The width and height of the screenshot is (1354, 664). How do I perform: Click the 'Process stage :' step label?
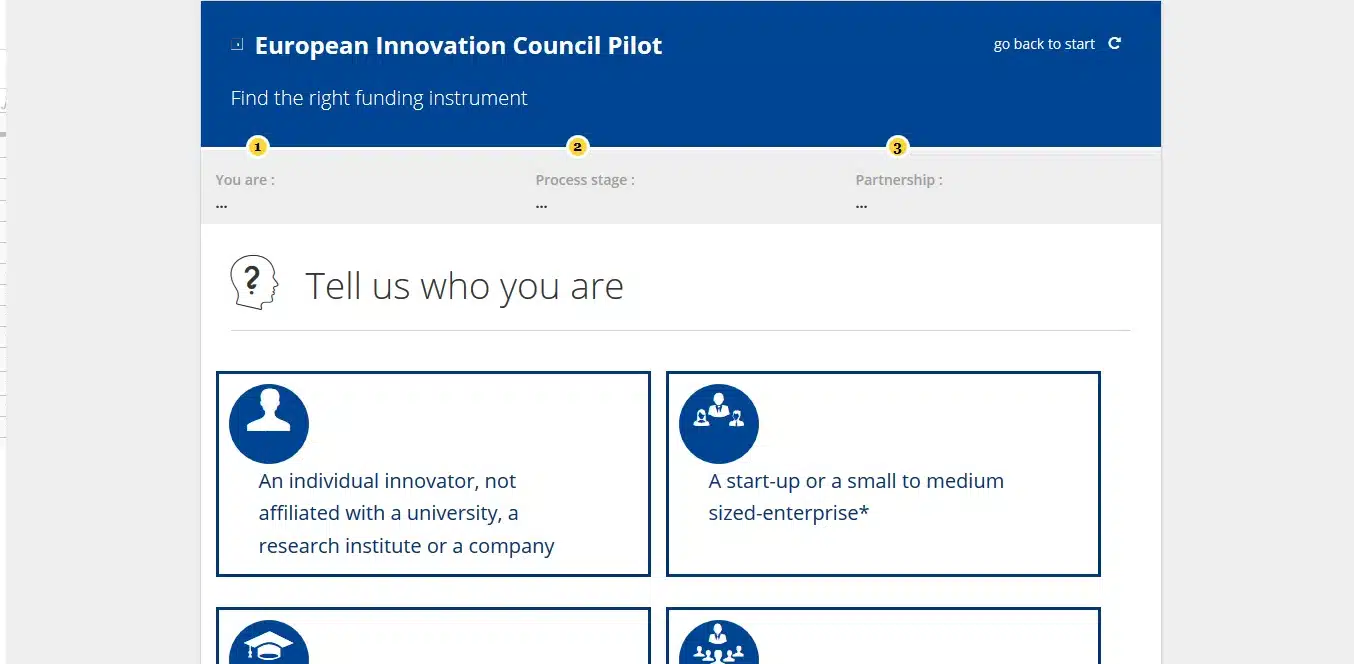click(585, 180)
